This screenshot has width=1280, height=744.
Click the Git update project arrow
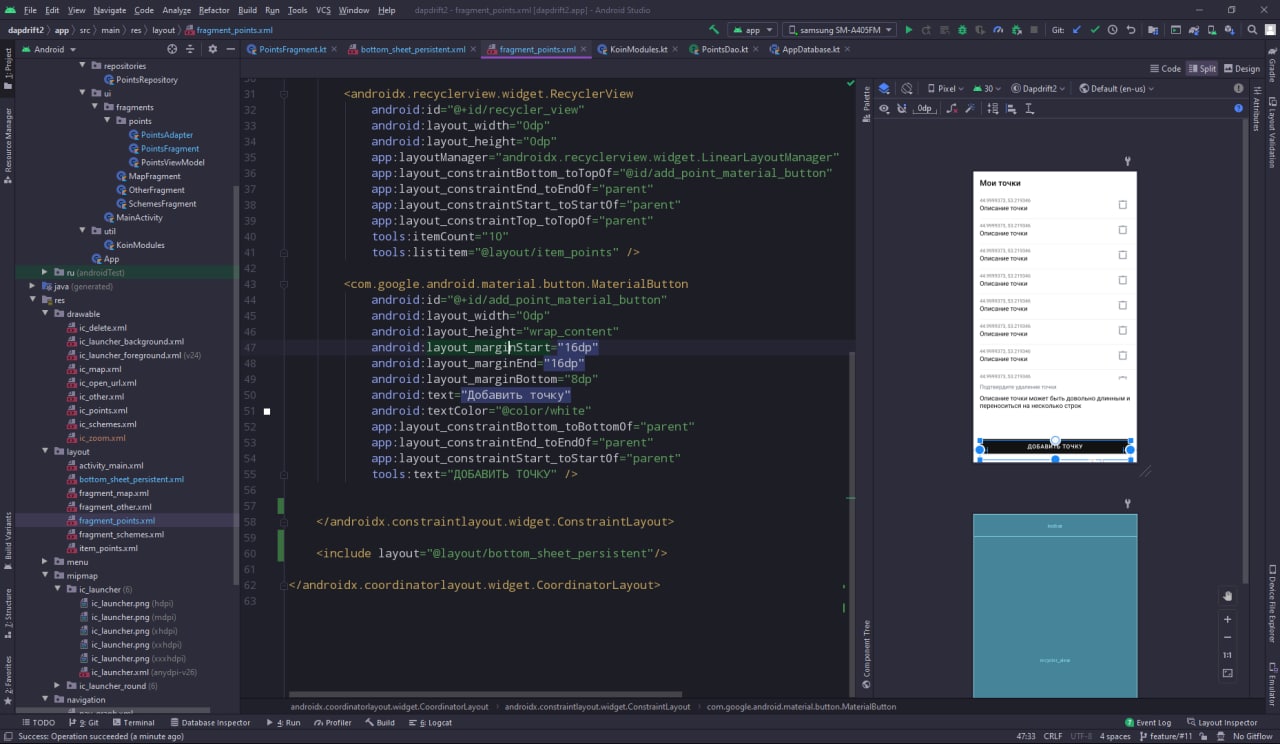point(1076,30)
